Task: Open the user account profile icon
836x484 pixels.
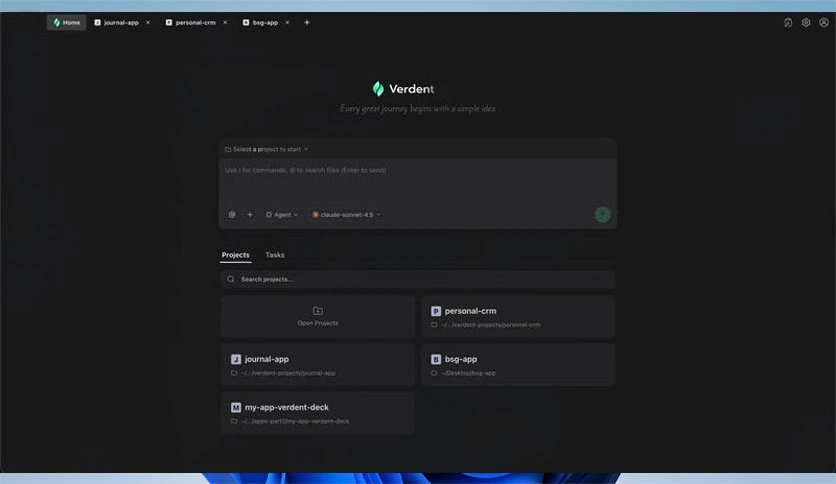Action: 824,22
